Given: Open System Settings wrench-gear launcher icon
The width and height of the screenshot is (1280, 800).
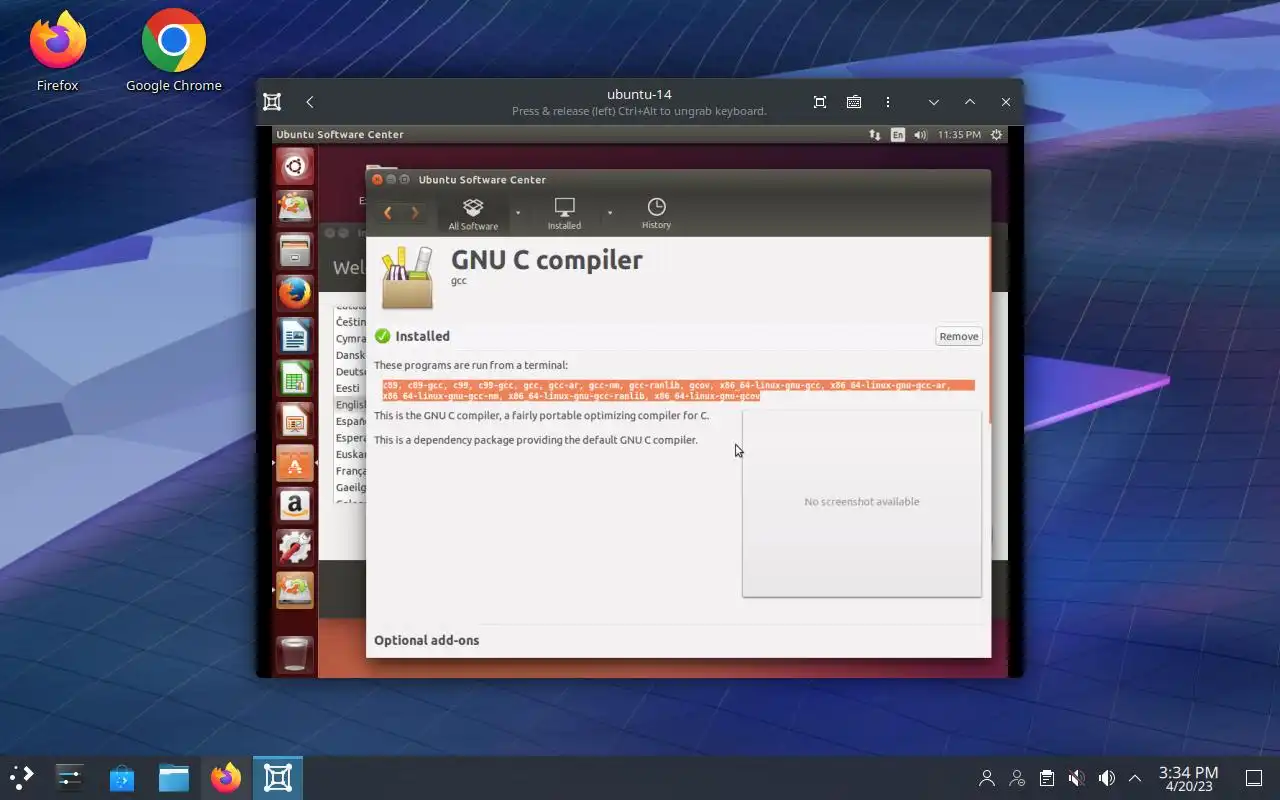Looking at the screenshot, I should (x=295, y=548).
